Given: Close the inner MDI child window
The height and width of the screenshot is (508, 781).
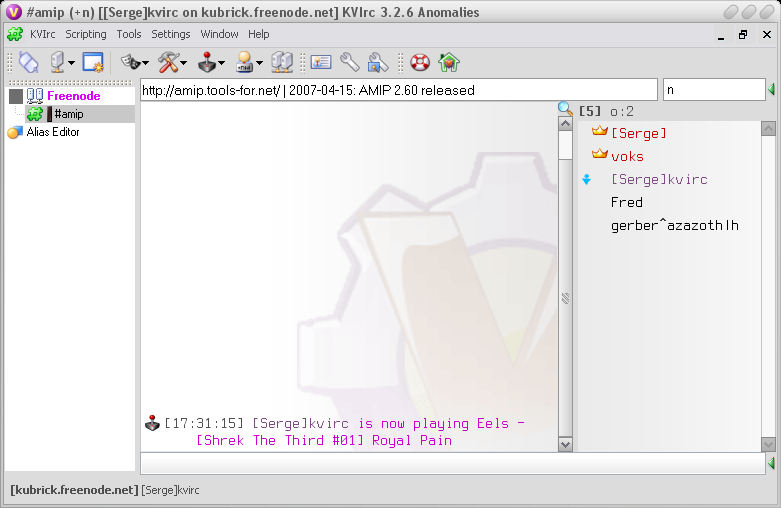Looking at the screenshot, I should [767, 35].
